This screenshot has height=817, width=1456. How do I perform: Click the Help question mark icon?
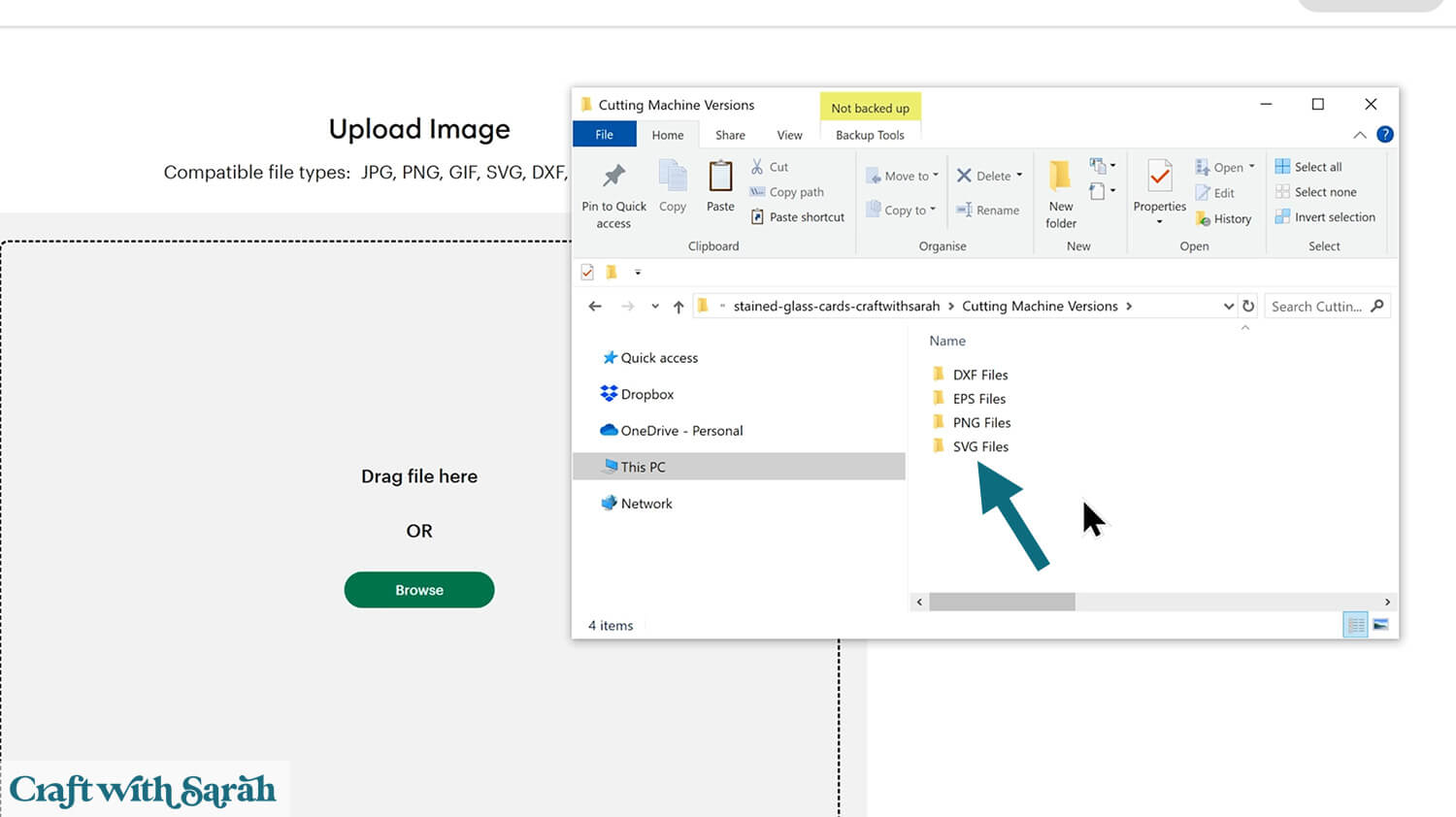[x=1385, y=135]
